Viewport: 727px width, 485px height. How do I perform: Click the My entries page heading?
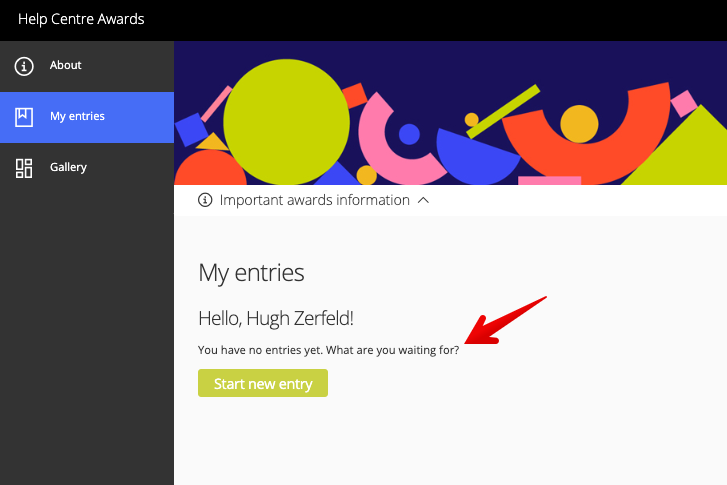tap(251, 273)
